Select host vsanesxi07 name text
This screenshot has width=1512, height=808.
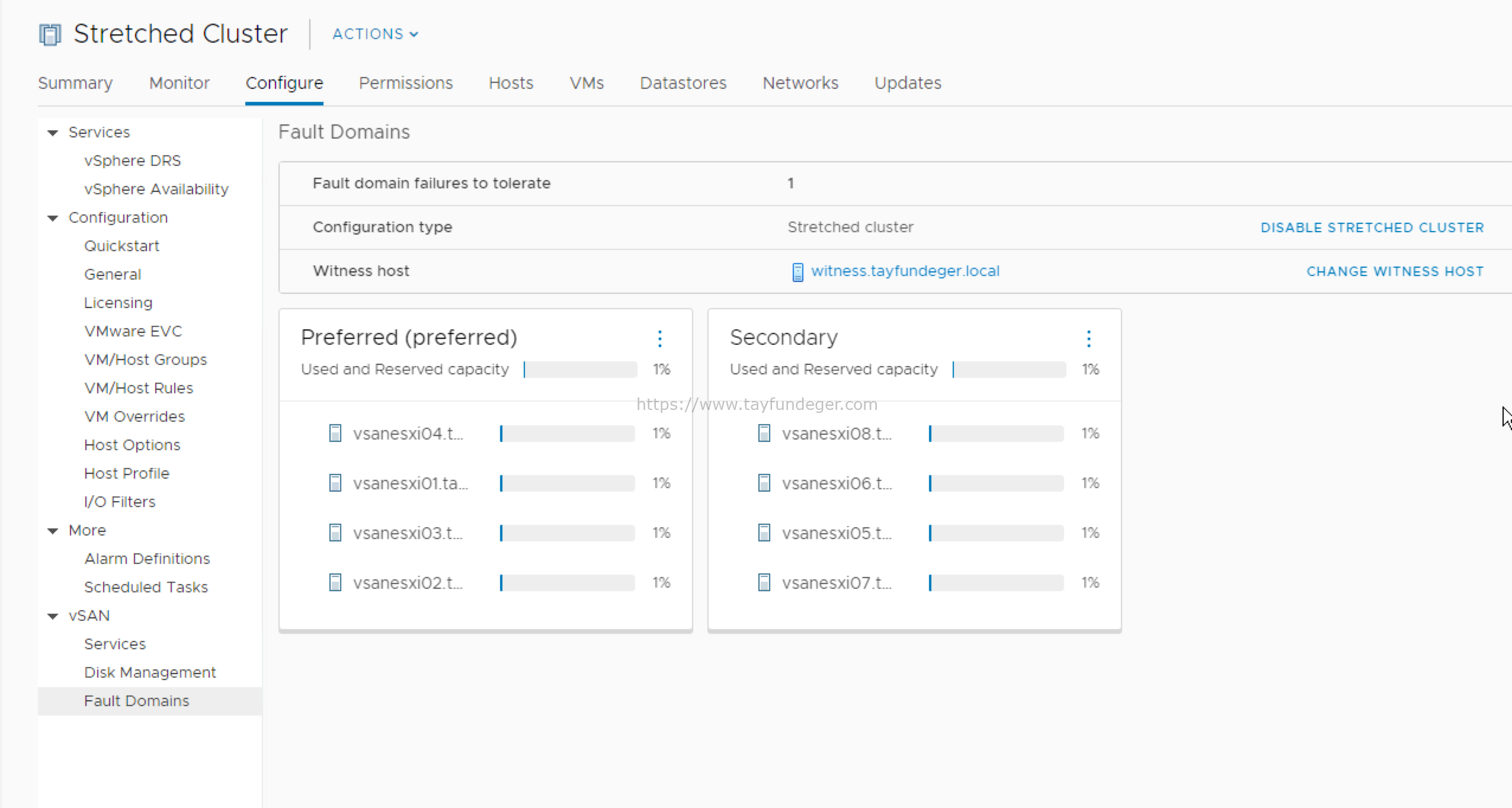pyautogui.click(x=837, y=583)
